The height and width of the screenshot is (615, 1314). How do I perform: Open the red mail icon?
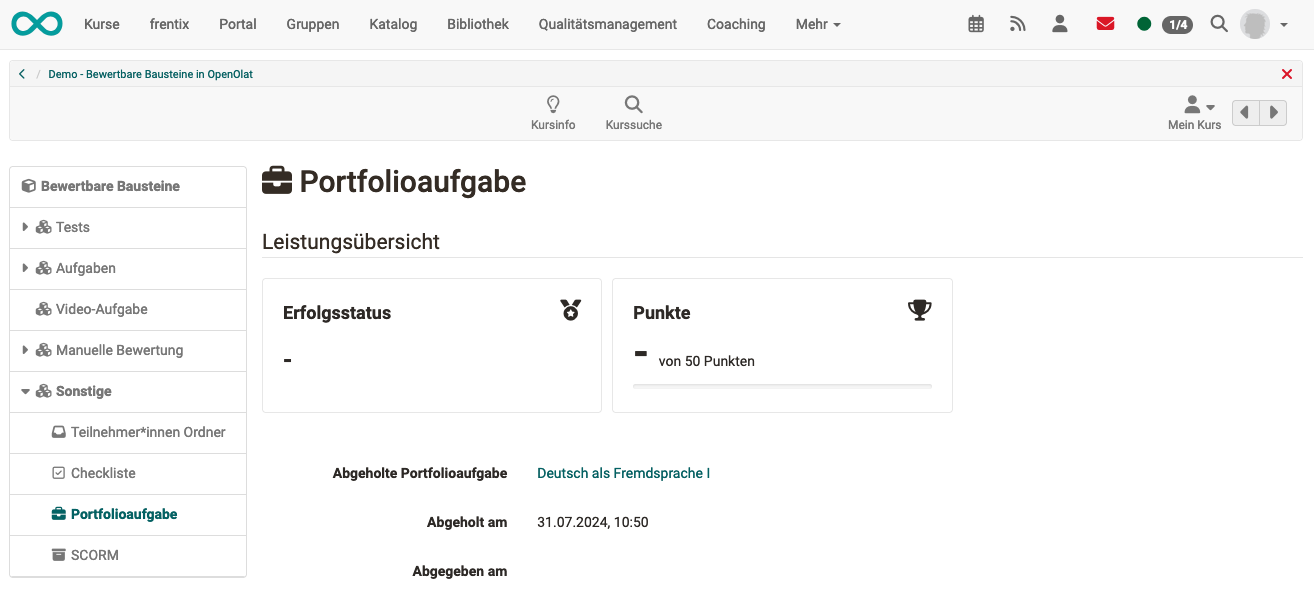click(1105, 23)
